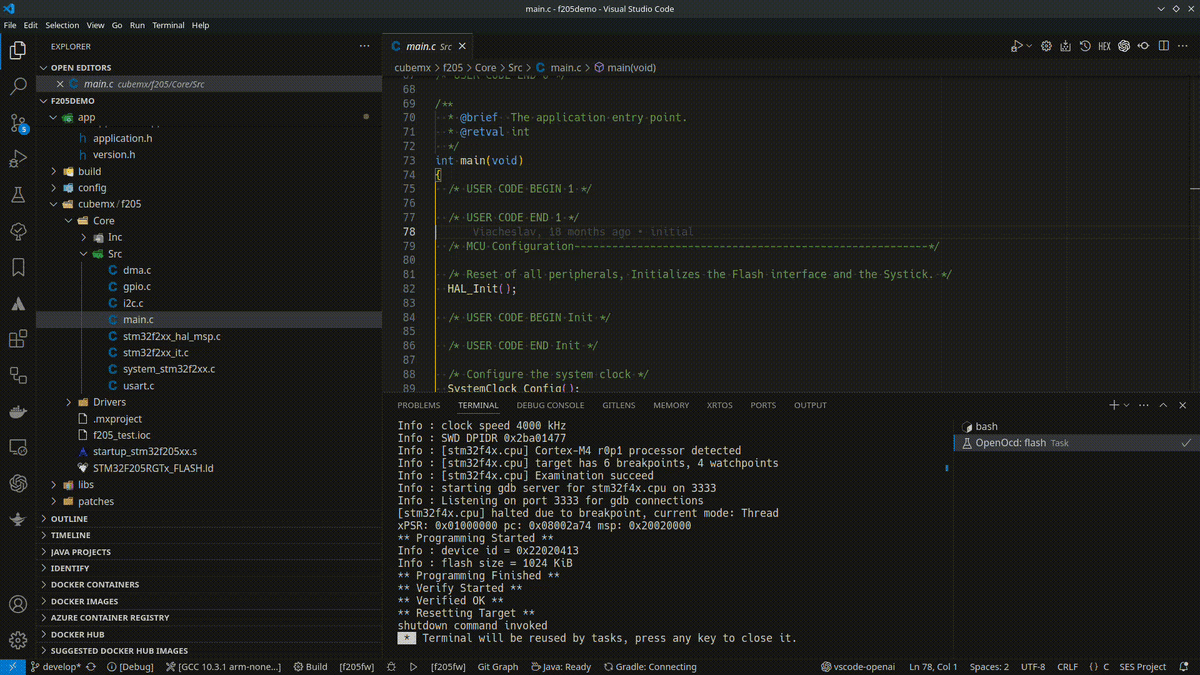Click the Build button in status bar
The image size is (1200, 675).
[310, 667]
